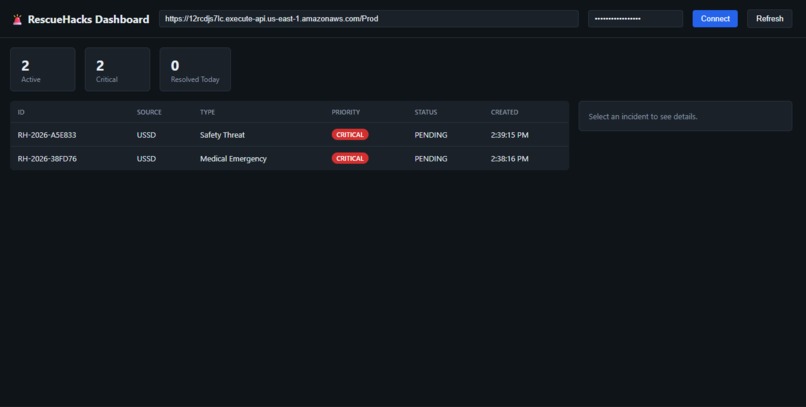Click the STATUS column header

[x=426, y=112]
